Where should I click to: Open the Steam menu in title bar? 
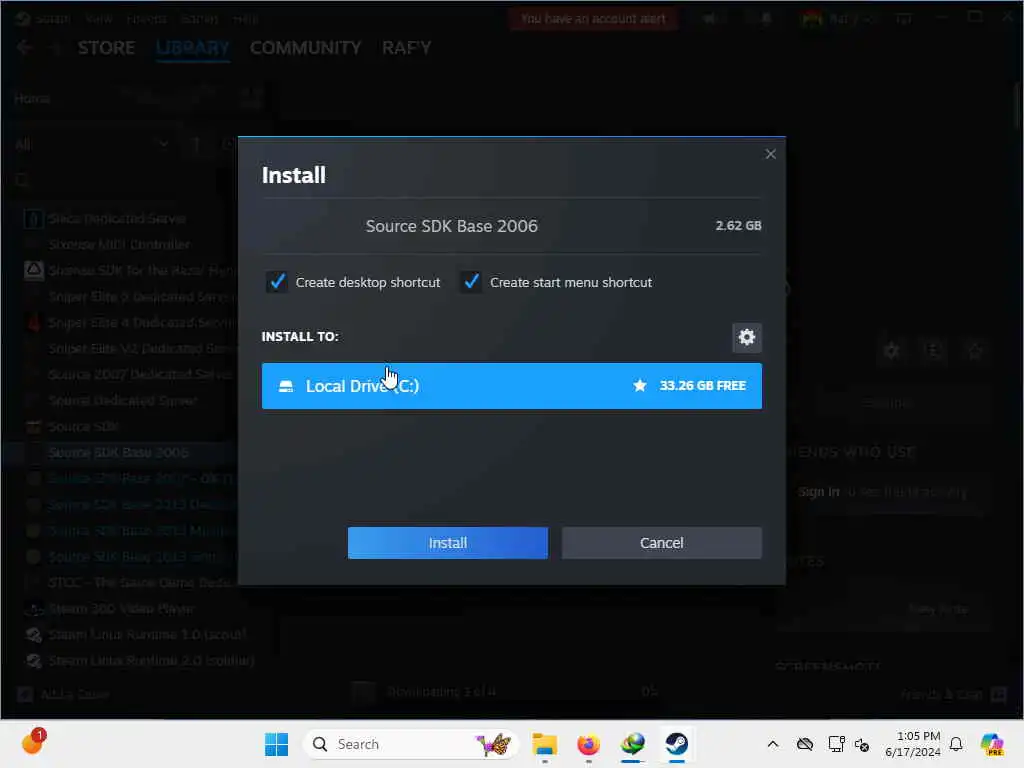(x=52, y=18)
